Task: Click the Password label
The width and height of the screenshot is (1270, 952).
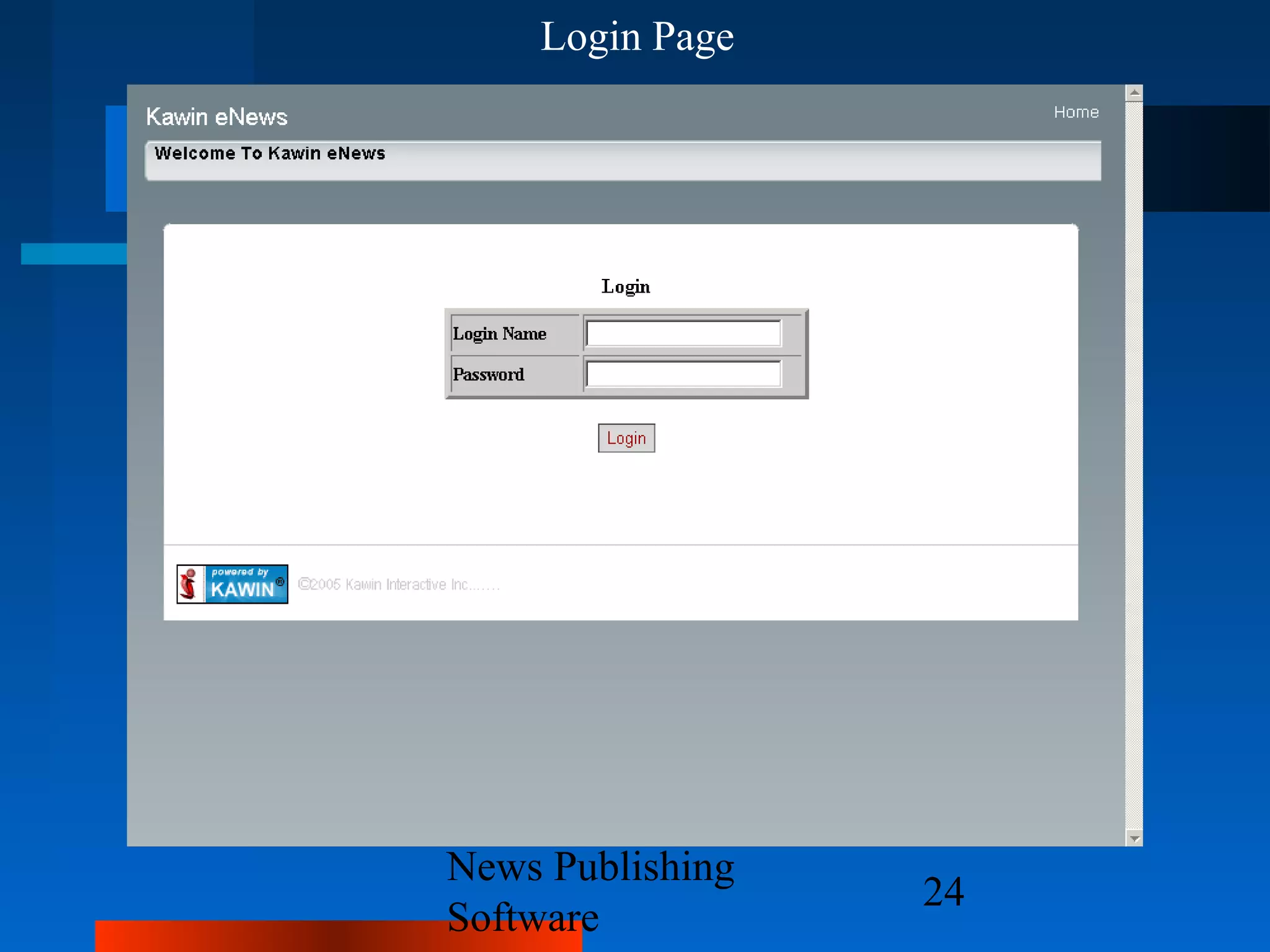Action: 489,374
